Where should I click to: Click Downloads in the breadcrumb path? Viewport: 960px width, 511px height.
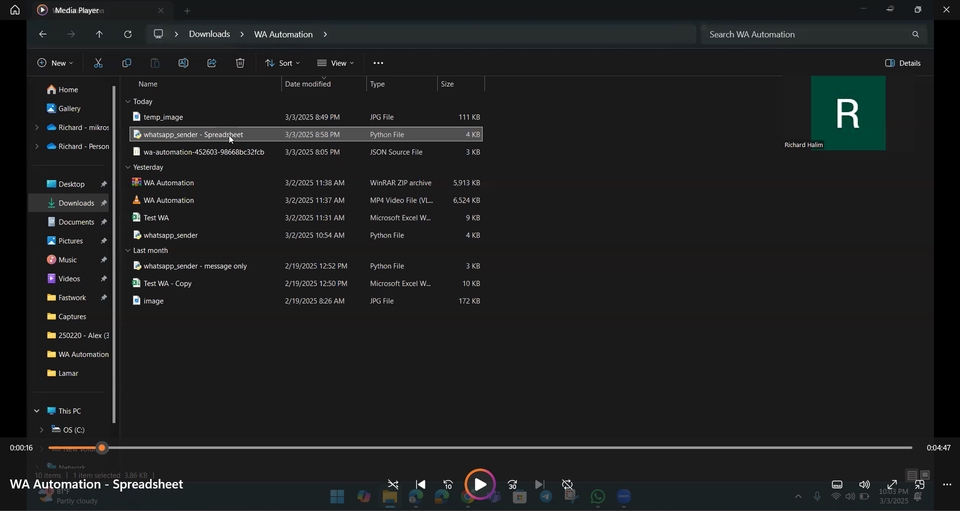click(x=209, y=34)
